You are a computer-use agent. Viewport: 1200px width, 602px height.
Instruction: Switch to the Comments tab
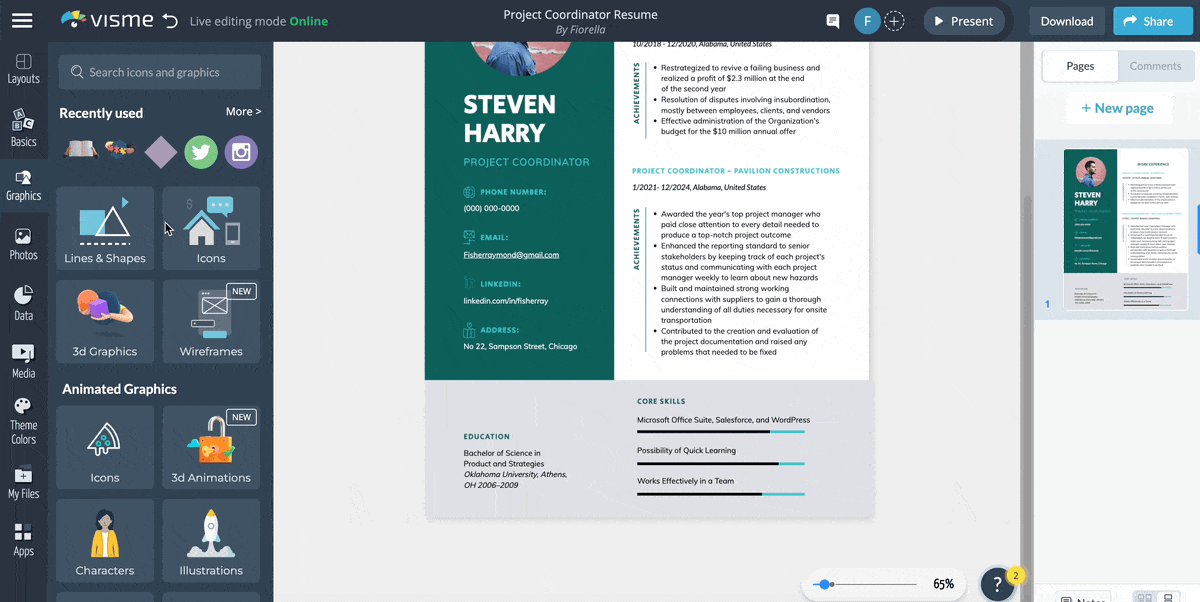click(1155, 66)
